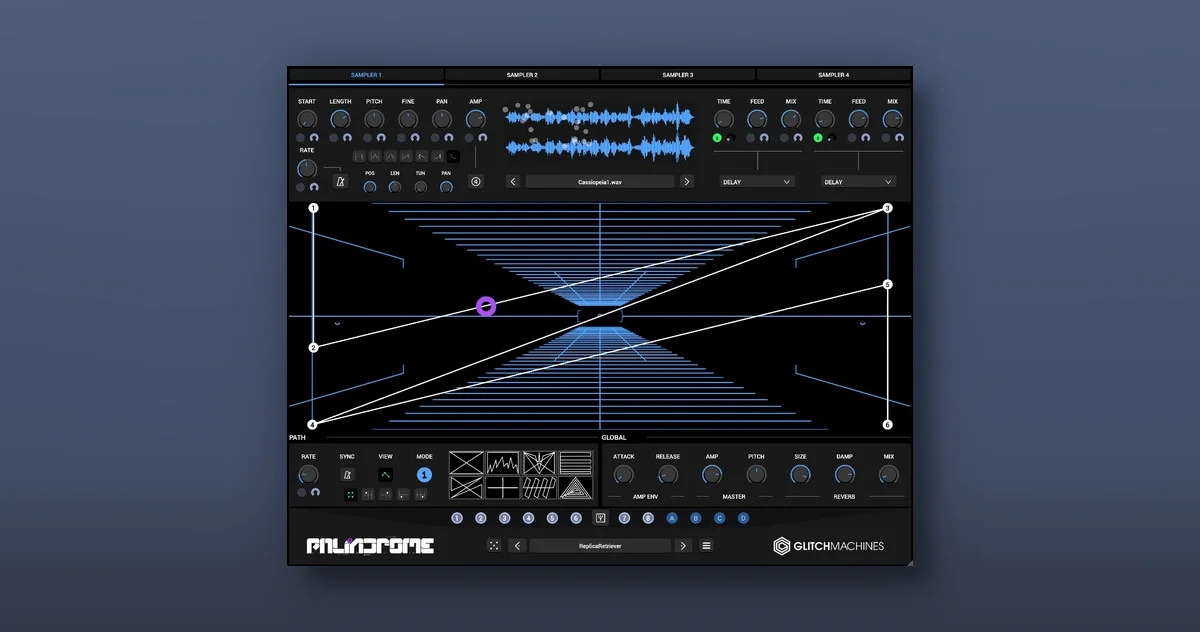The image size is (1200, 632).
Task: Select the zigzag path shape preset
Action: point(539,488)
